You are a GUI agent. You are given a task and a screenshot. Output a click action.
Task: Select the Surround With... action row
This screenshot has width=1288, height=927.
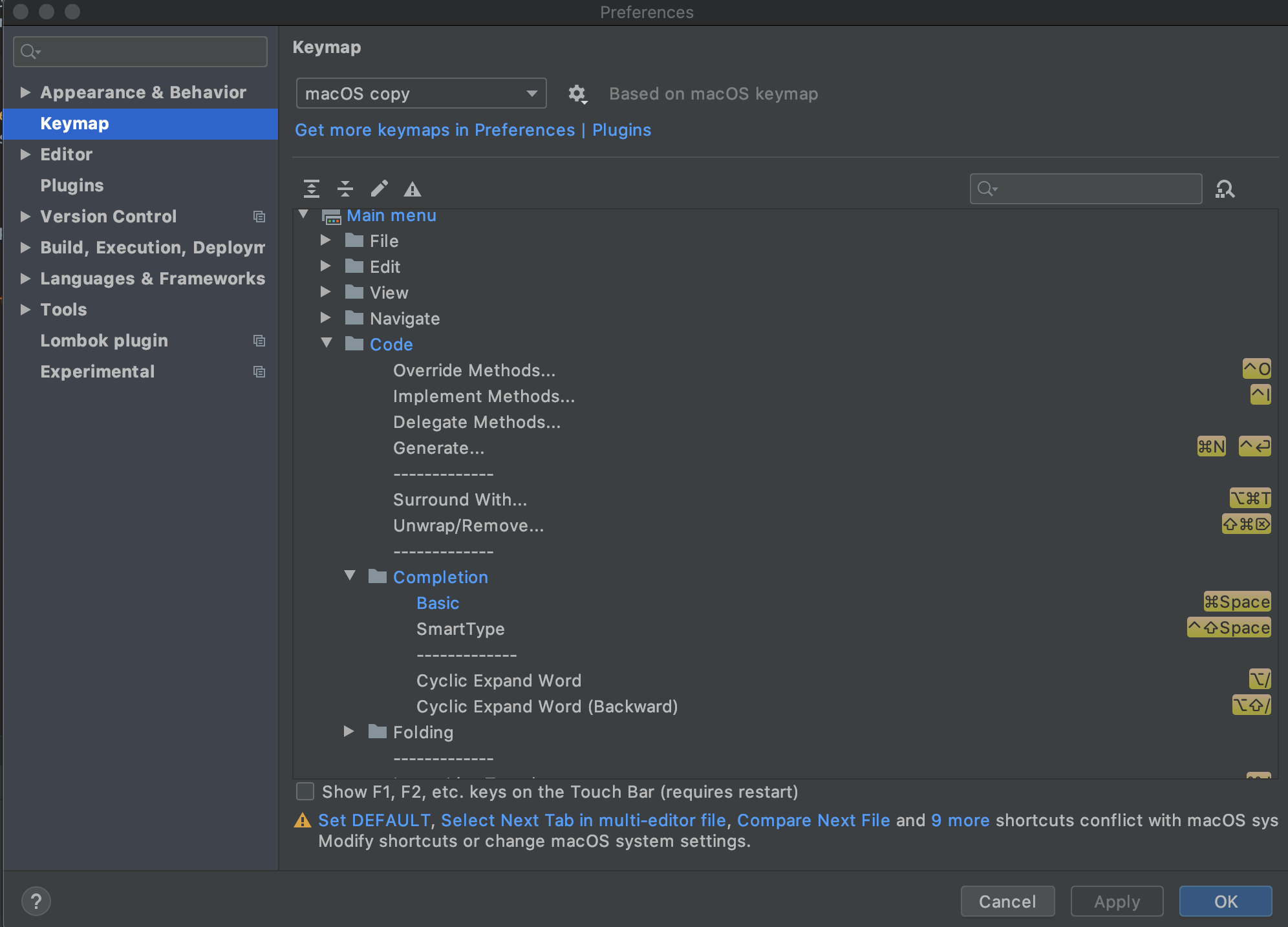[460, 500]
